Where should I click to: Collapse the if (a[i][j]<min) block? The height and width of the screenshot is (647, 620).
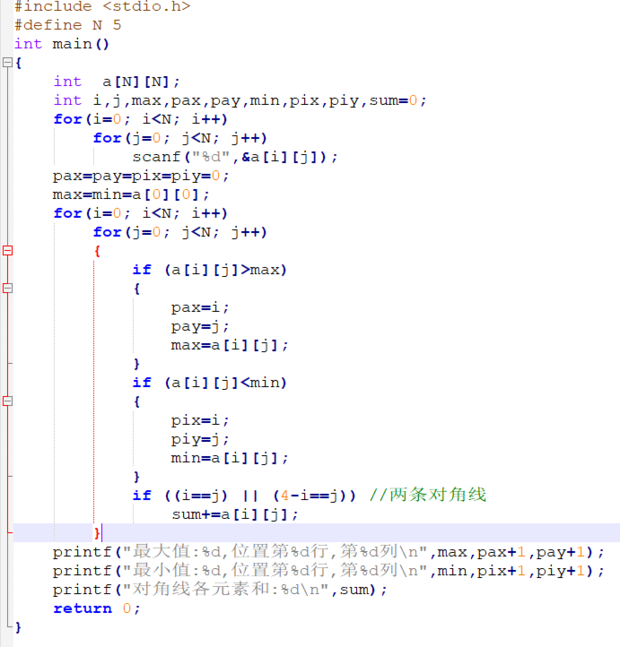pos(7,401)
